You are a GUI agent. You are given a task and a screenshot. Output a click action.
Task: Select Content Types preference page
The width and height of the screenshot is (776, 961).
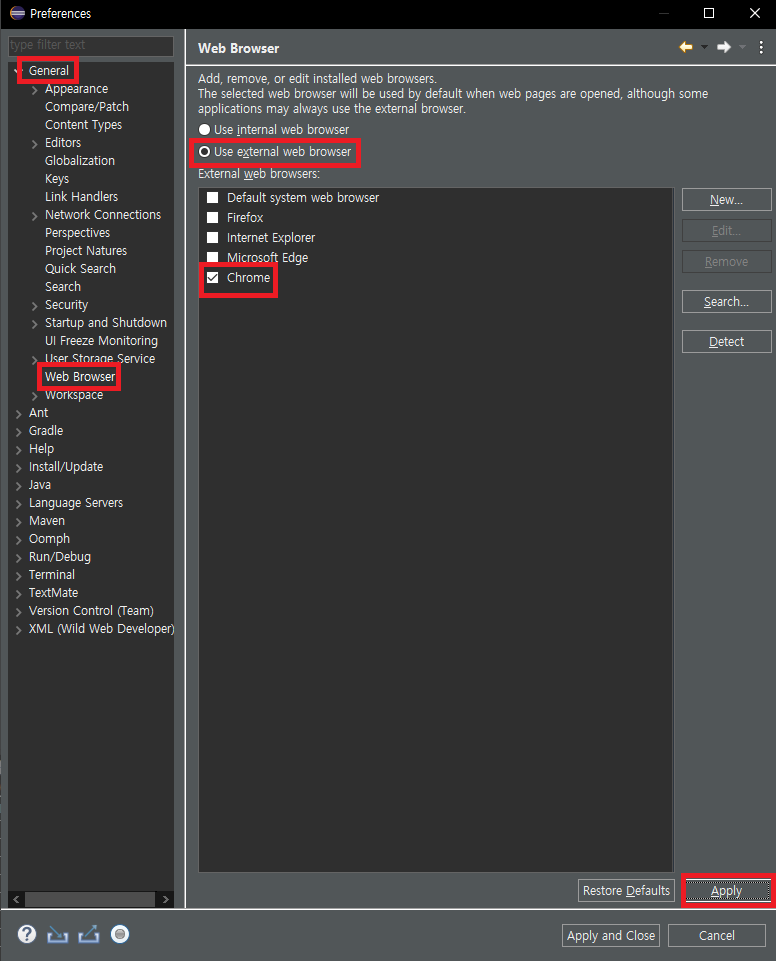83,124
